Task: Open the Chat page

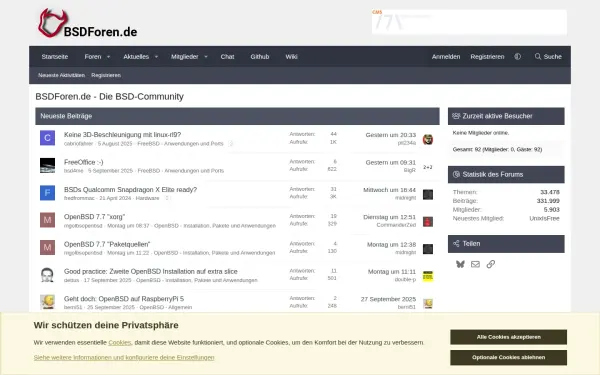Action: pyautogui.click(x=227, y=57)
